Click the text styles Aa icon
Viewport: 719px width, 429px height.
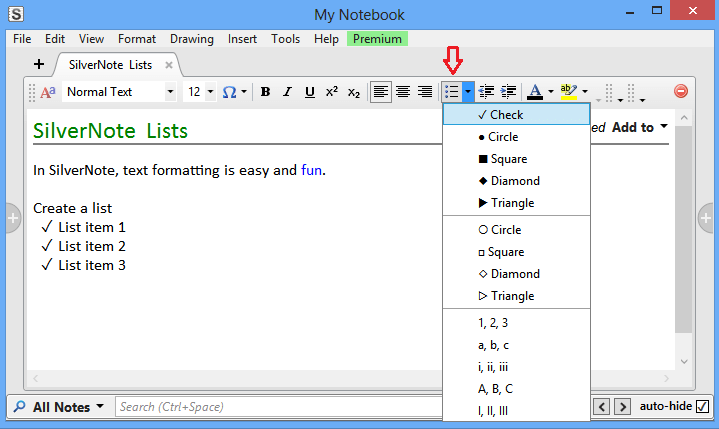pos(48,92)
